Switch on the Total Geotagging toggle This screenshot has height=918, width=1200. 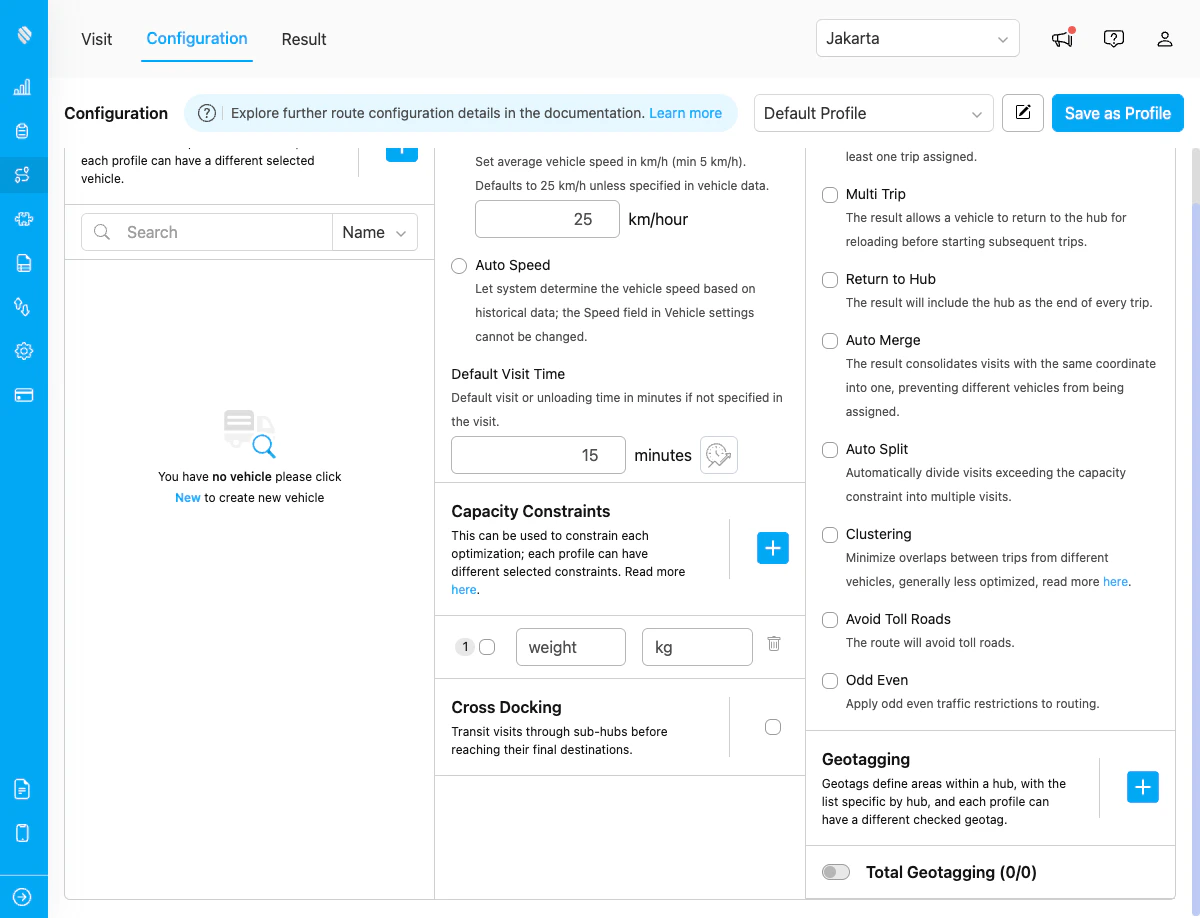(836, 872)
